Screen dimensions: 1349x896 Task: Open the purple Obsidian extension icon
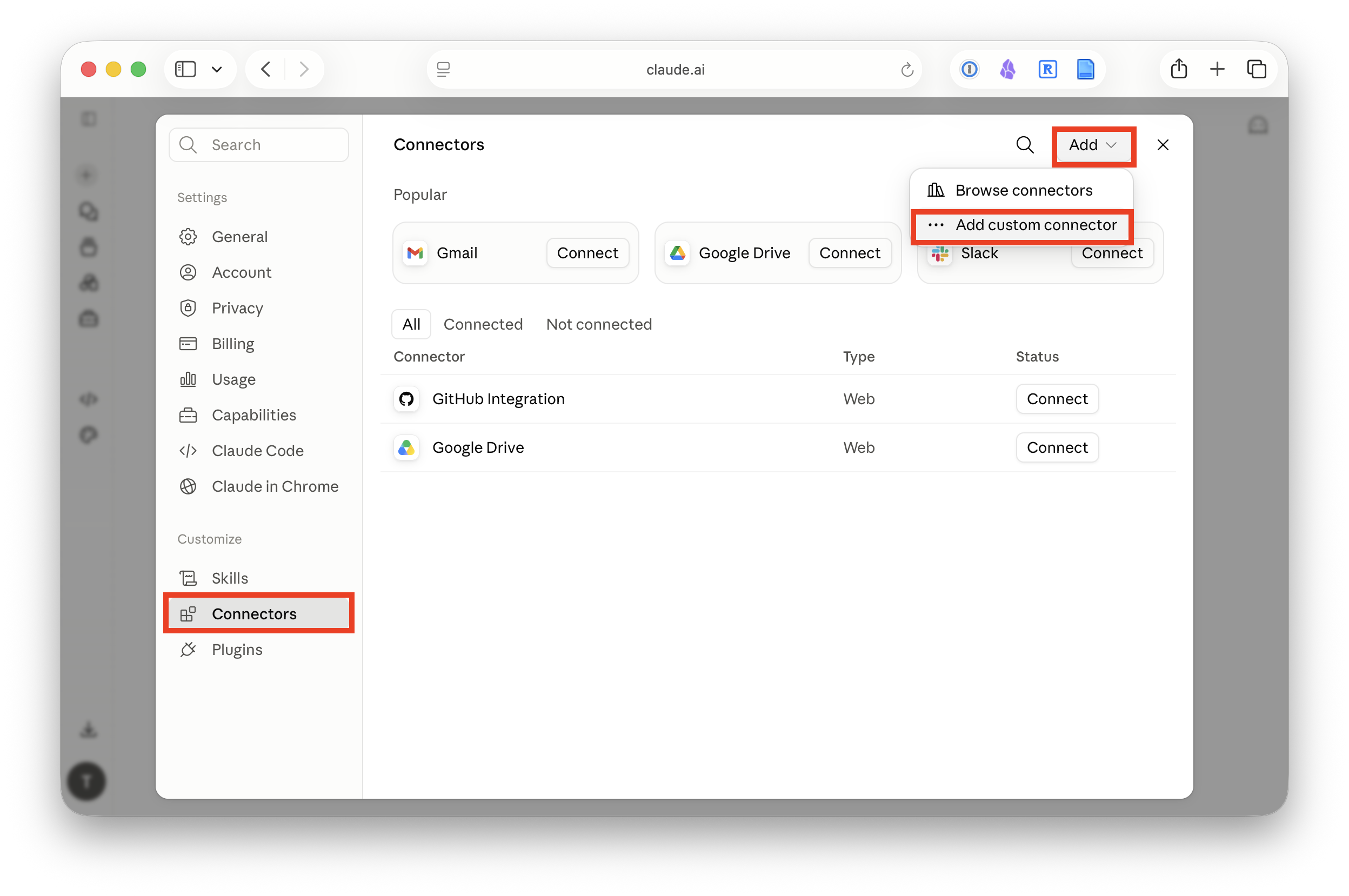[1008, 69]
